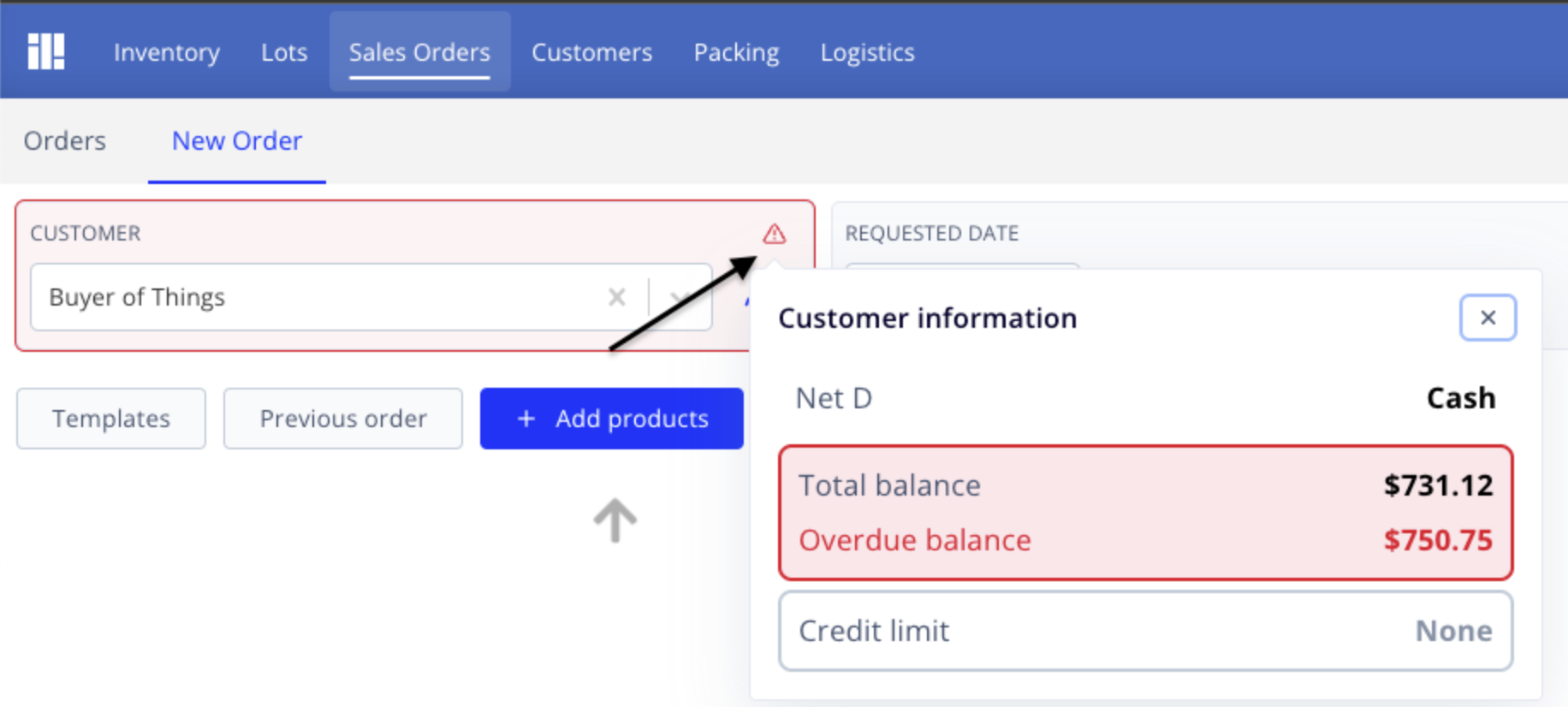Screen dimensions: 1568x707
Task: Close the Customer information popup
Action: (x=1488, y=318)
